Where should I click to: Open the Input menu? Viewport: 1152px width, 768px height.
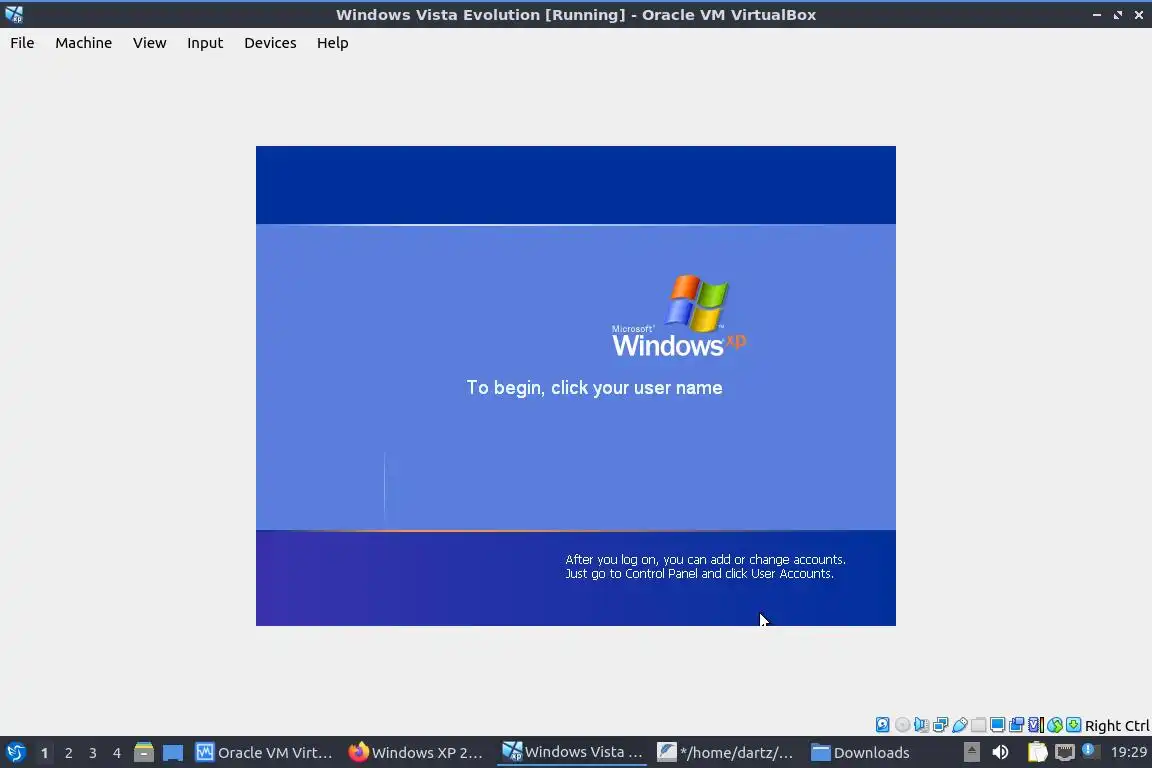pos(205,43)
